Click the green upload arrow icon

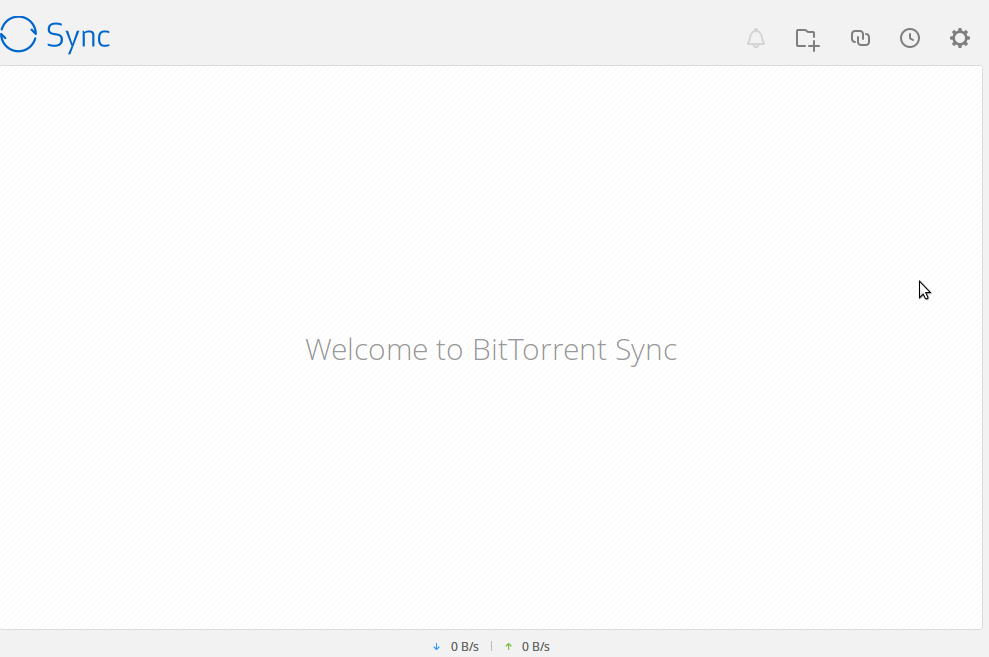click(x=508, y=647)
